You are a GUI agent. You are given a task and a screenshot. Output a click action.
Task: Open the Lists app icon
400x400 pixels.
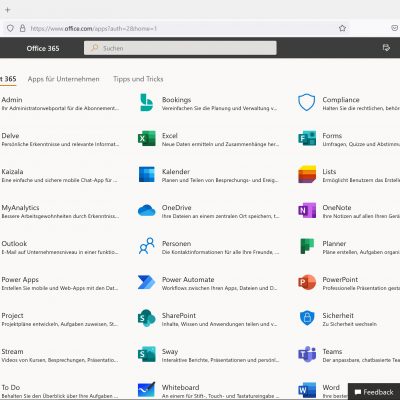(x=307, y=174)
